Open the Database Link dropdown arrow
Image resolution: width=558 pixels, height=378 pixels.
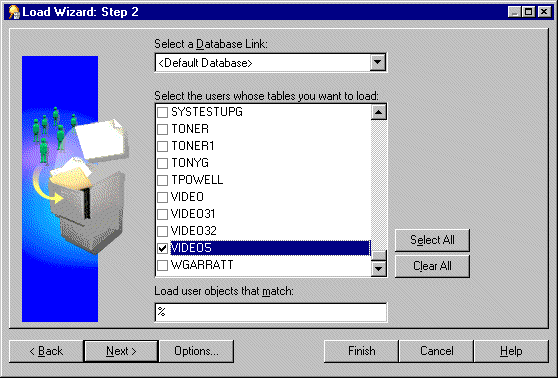(378, 63)
